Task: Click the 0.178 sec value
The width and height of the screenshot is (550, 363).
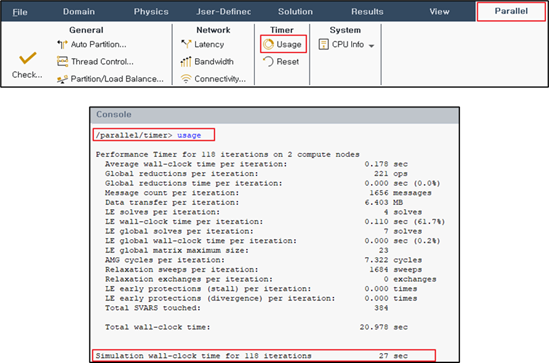Action: [x=386, y=164]
